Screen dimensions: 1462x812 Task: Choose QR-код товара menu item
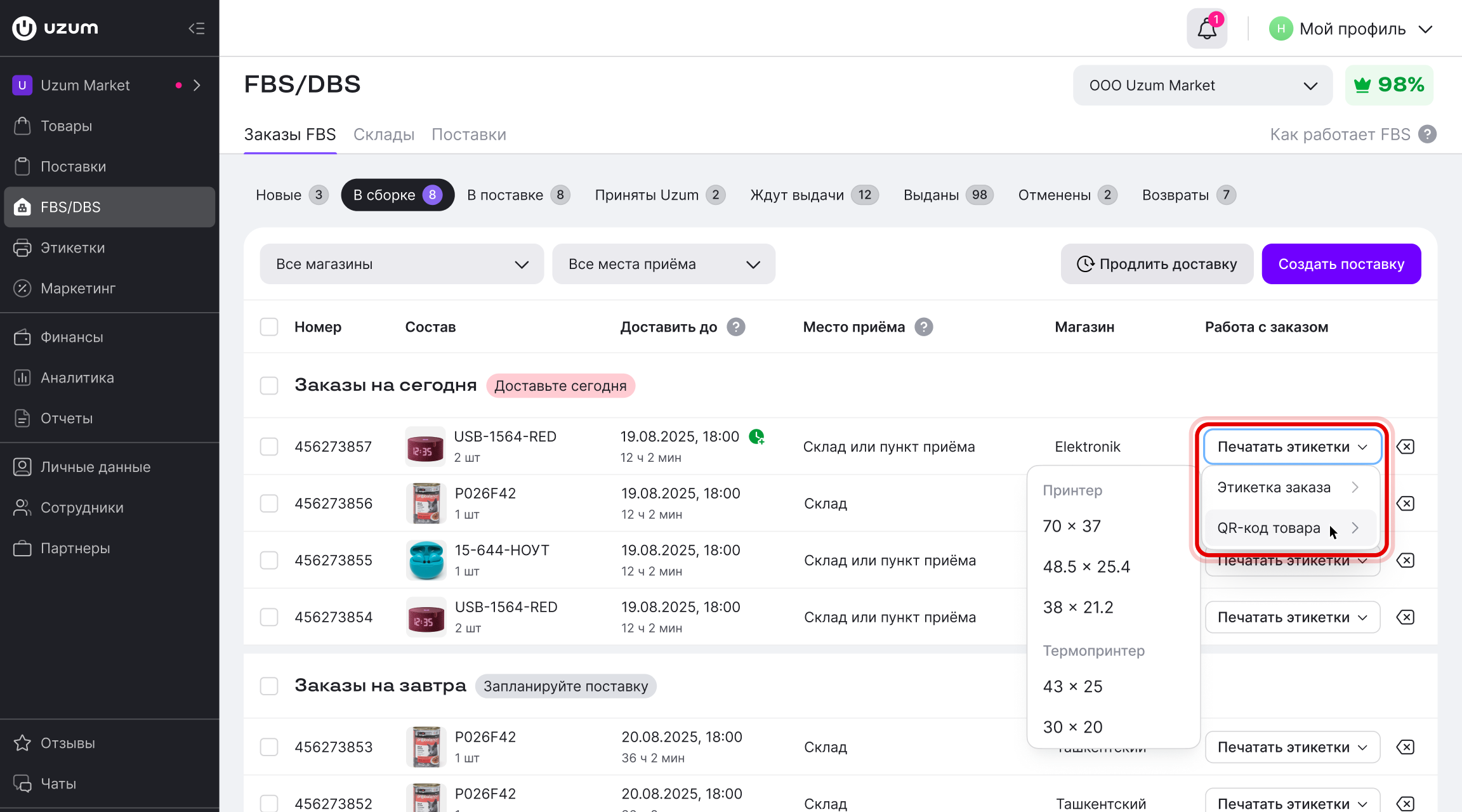click(x=1291, y=528)
